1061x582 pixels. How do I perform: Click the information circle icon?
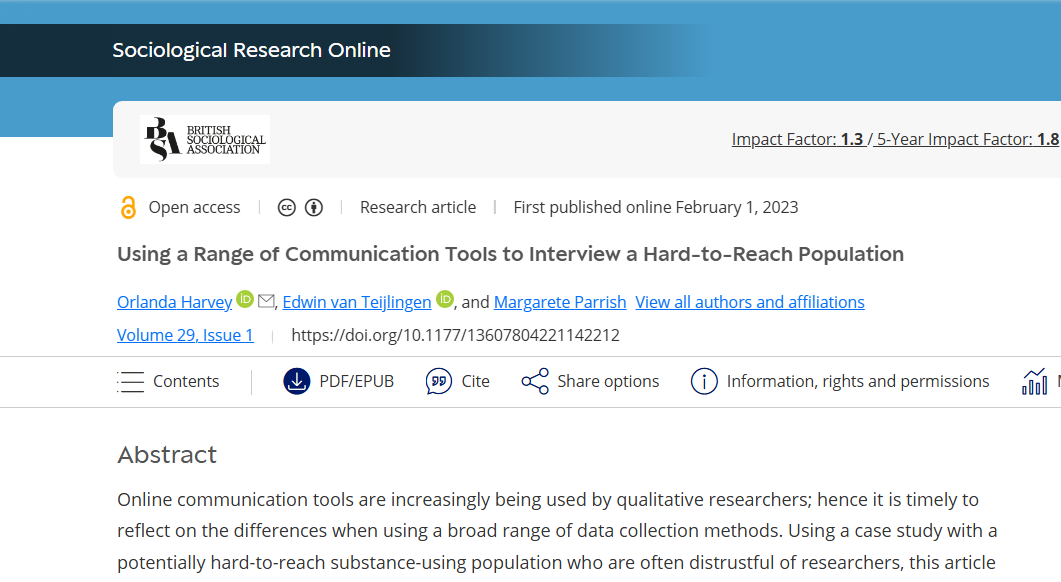click(x=704, y=381)
